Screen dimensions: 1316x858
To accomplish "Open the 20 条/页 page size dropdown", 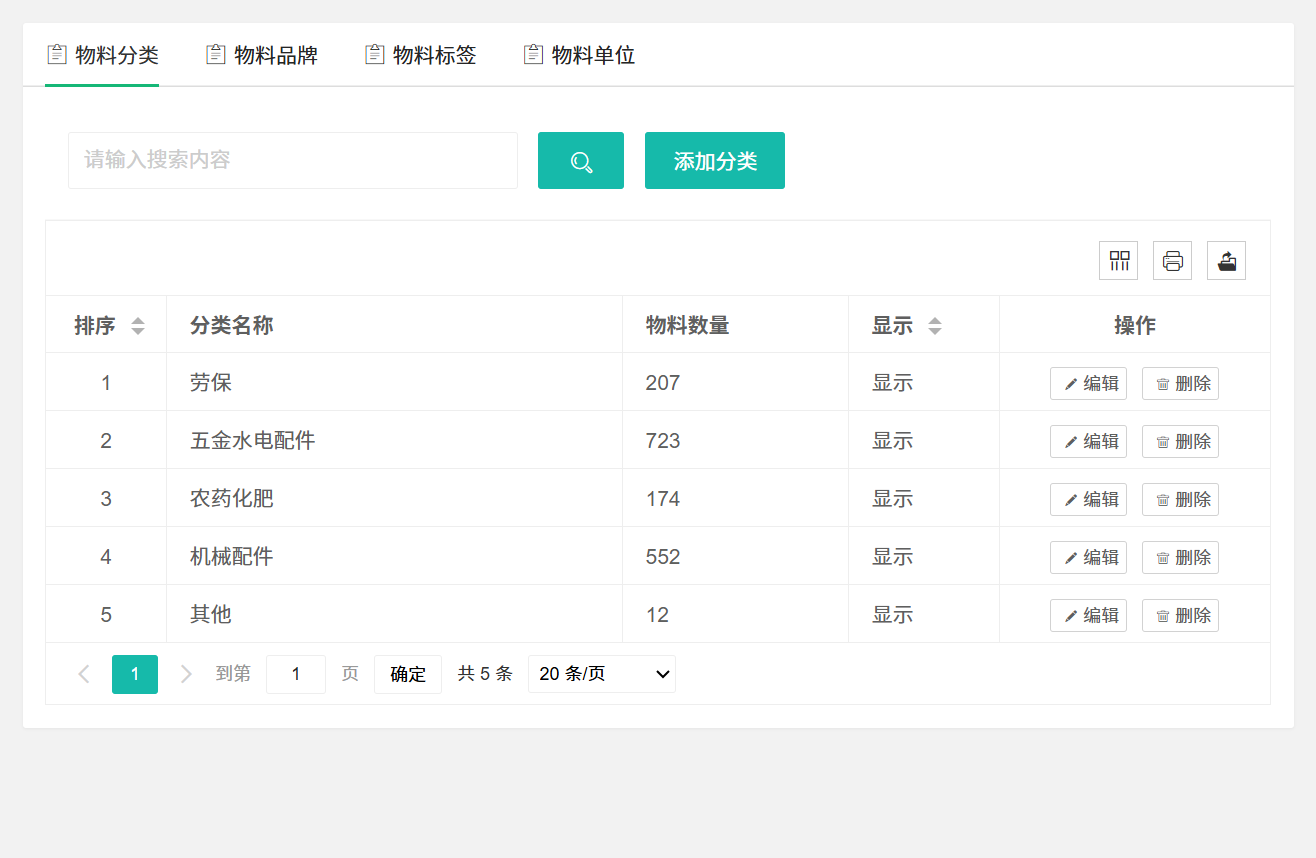I will tap(602, 674).
